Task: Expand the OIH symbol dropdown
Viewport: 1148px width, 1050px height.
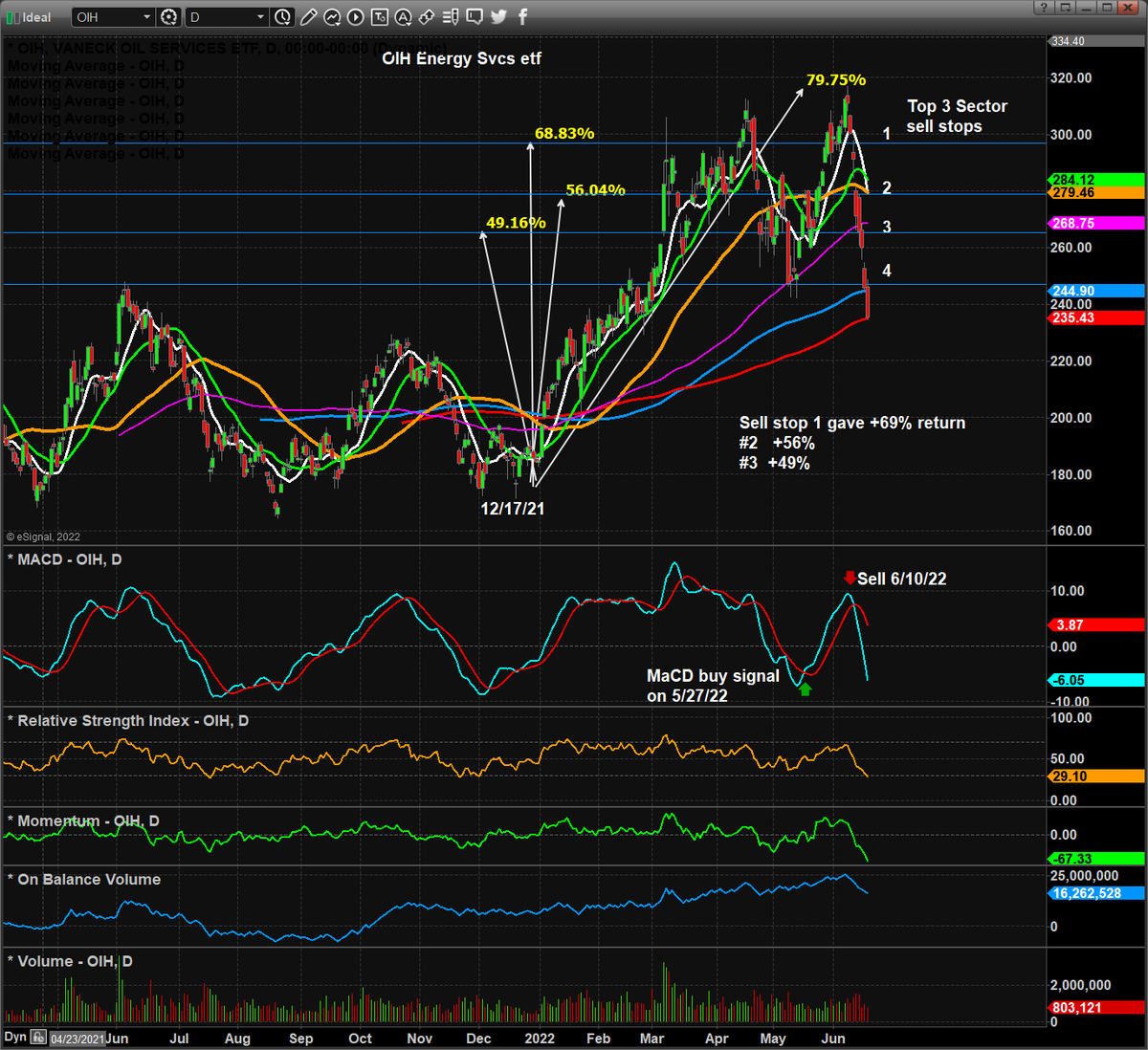Action: pyautogui.click(x=146, y=17)
